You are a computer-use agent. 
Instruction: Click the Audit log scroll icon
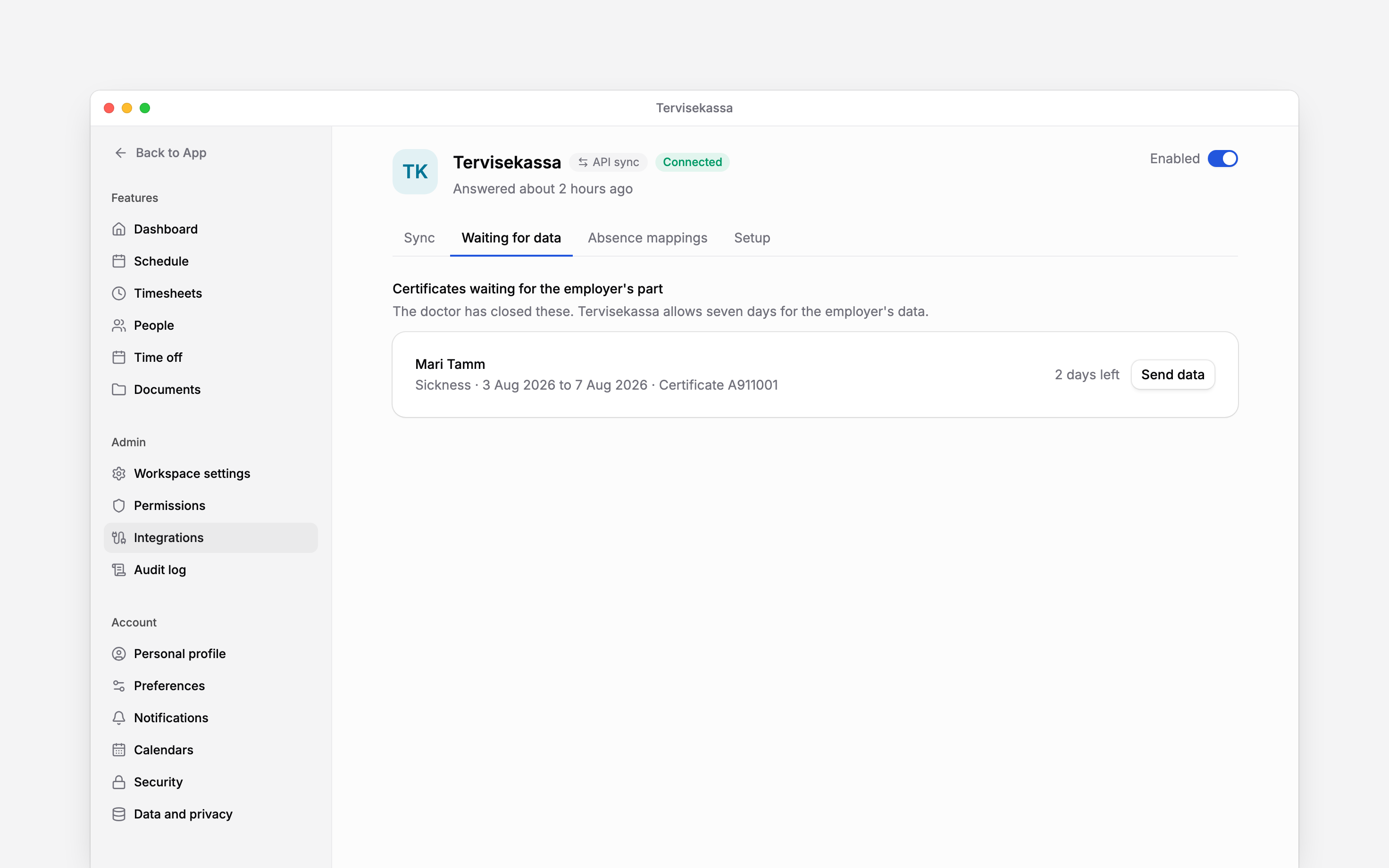pyautogui.click(x=119, y=570)
